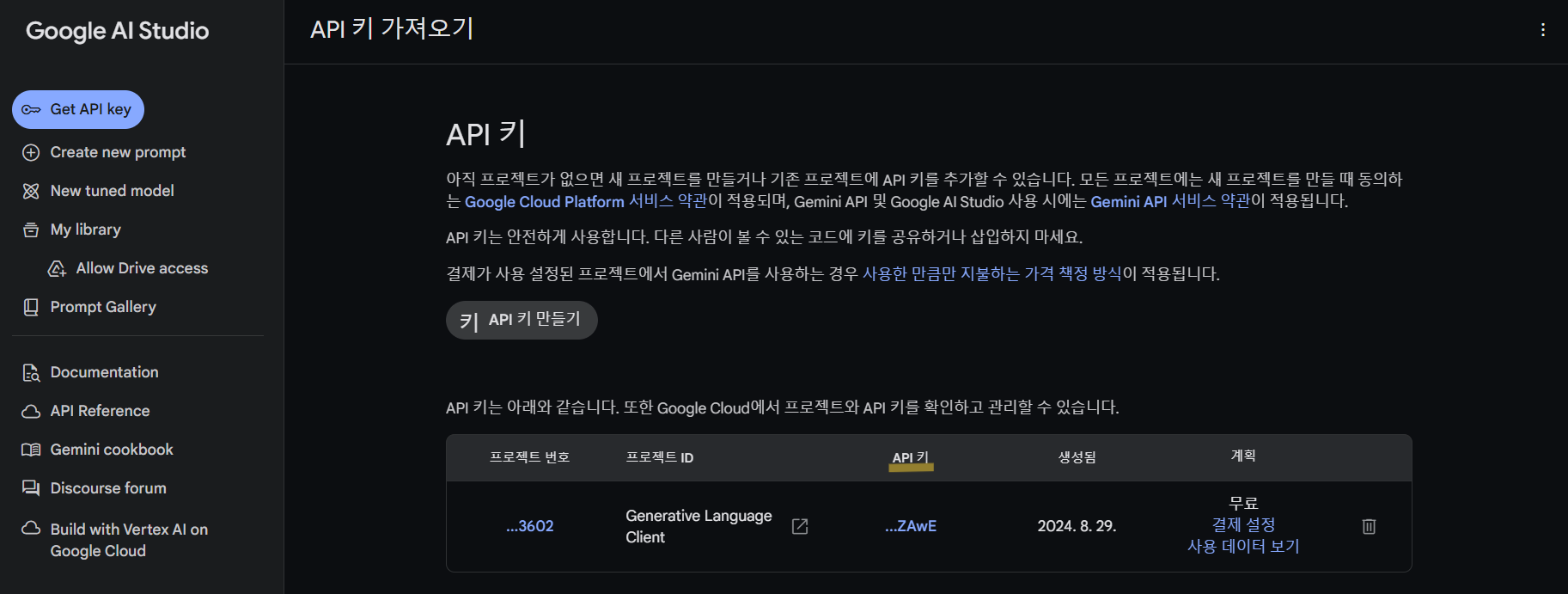Click the Documentation page icon
This screenshot has width=1568, height=594.
[x=31, y=372]
